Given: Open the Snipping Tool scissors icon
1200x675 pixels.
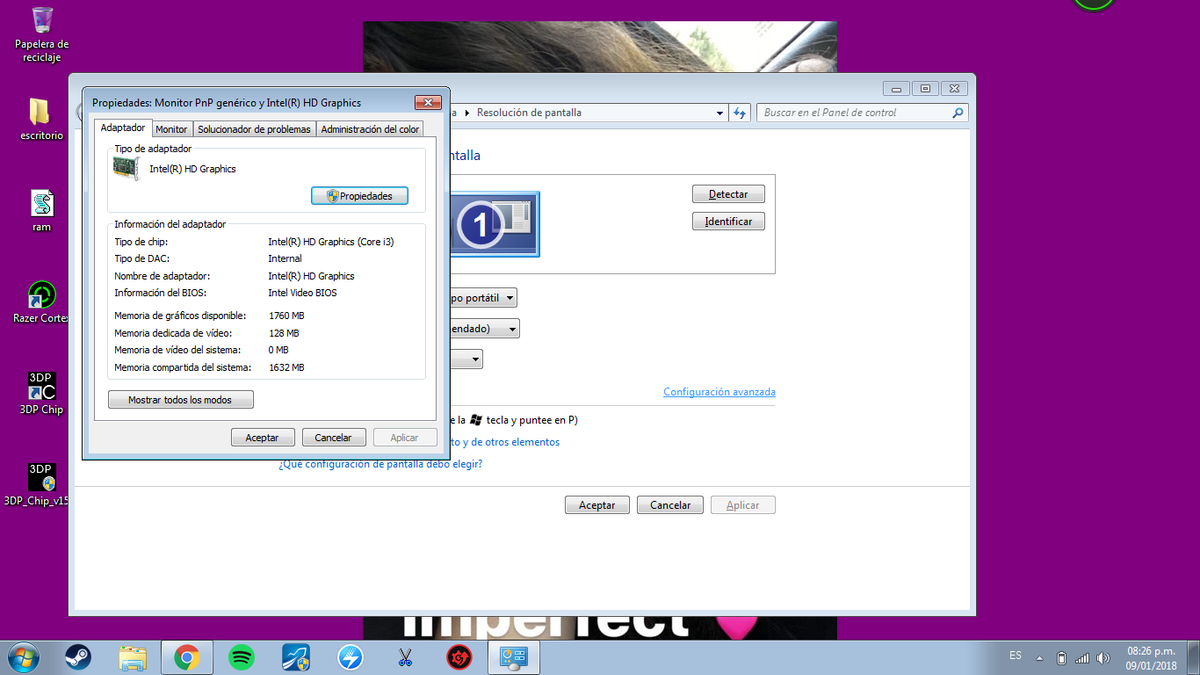Looking at the screenshot, I should point(405,657).
